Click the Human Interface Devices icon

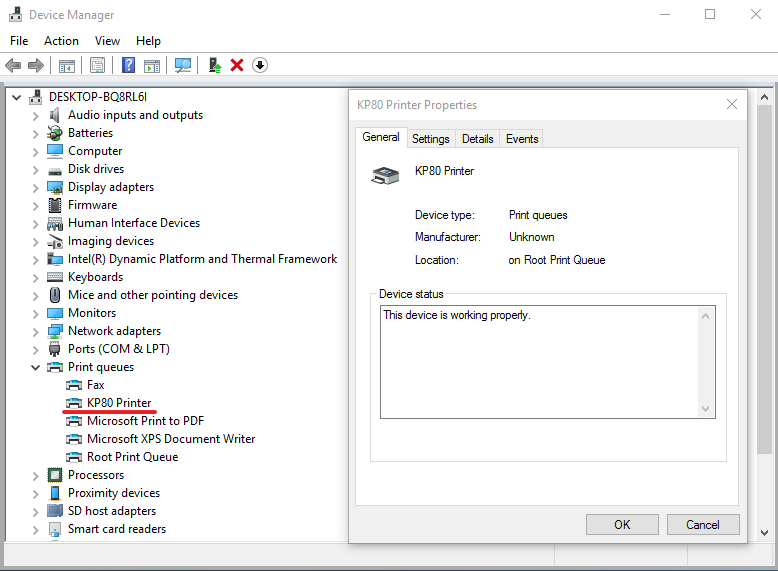coord(55,224)
